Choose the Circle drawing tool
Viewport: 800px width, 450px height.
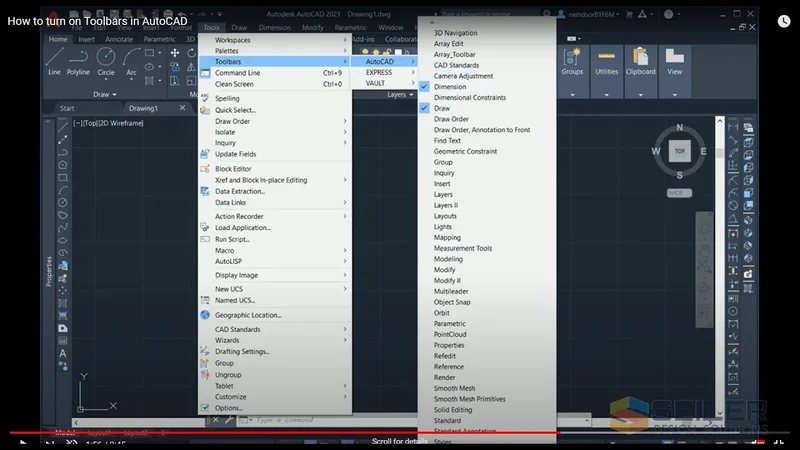tap(105, 60)
